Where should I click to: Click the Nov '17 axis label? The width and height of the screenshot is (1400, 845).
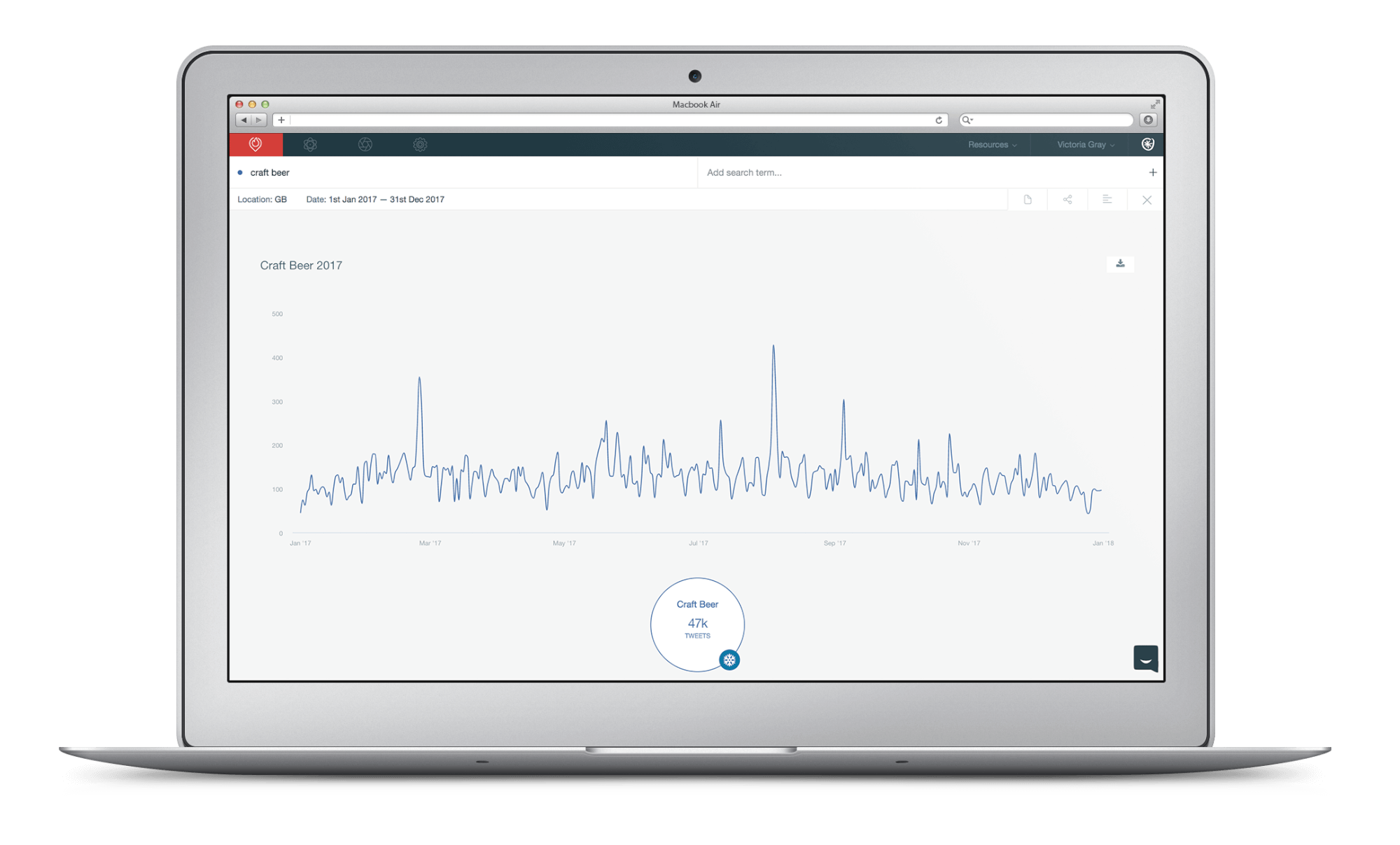969,543
